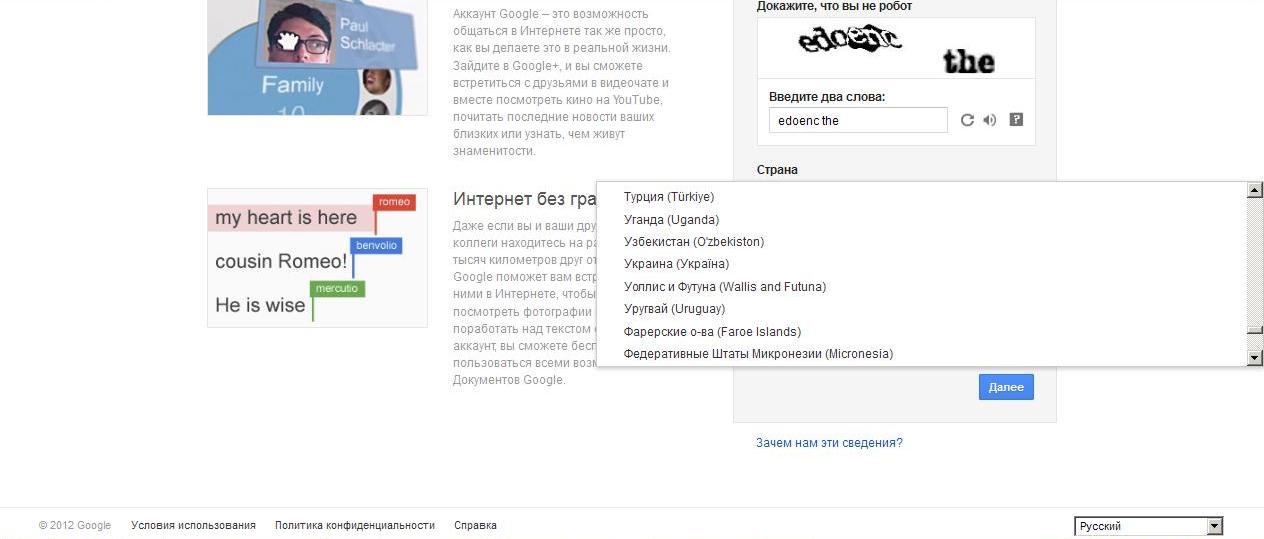This screenshot has height=539, width=1264.
Task: Reload the captcha with the refresh icon
Action: click(967, 120)
